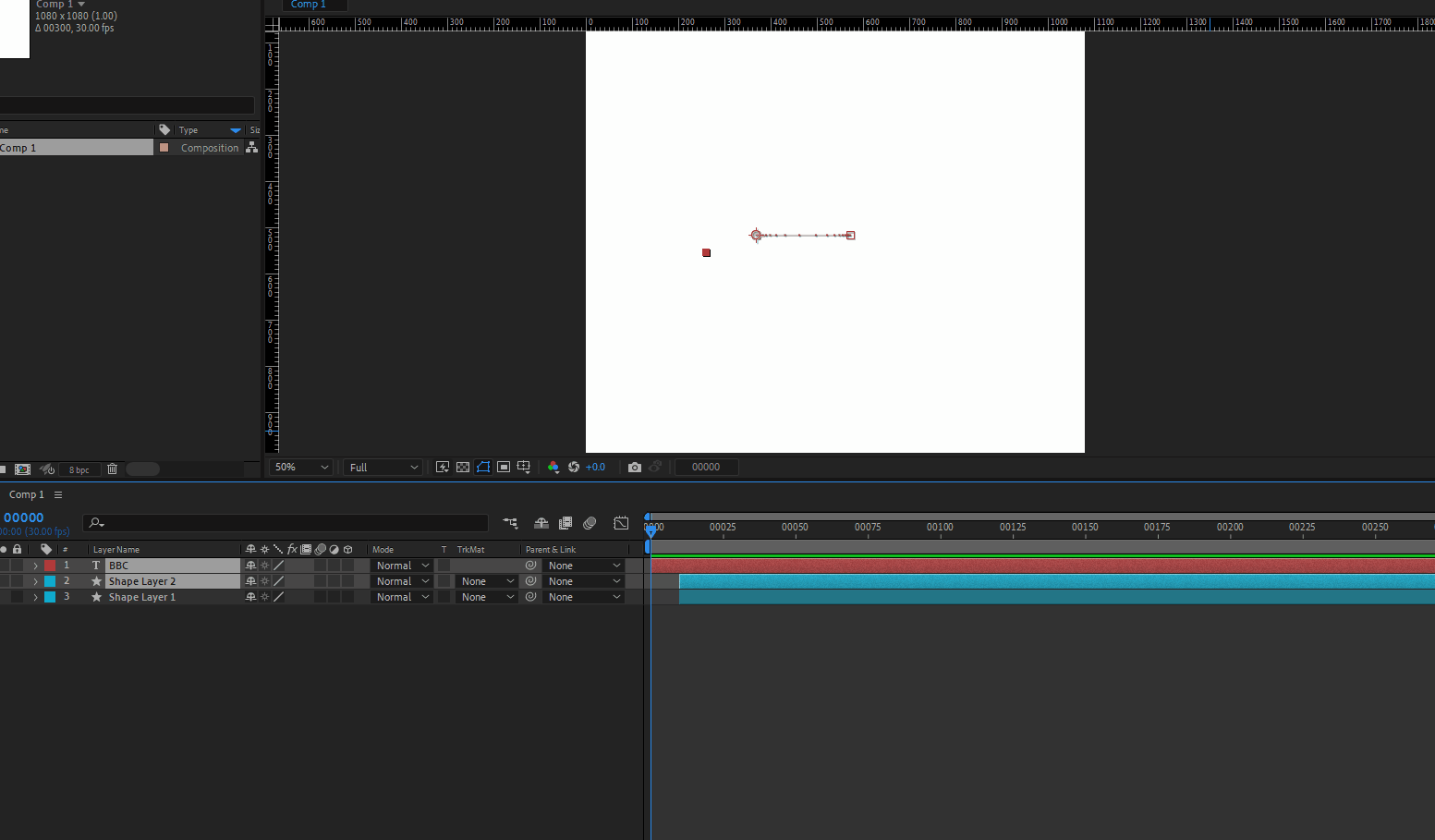The width and height of the screenshot is (1435, 840).
Task: Open the Graph Editor in the timeline
Action: click(x=621, y=523)
